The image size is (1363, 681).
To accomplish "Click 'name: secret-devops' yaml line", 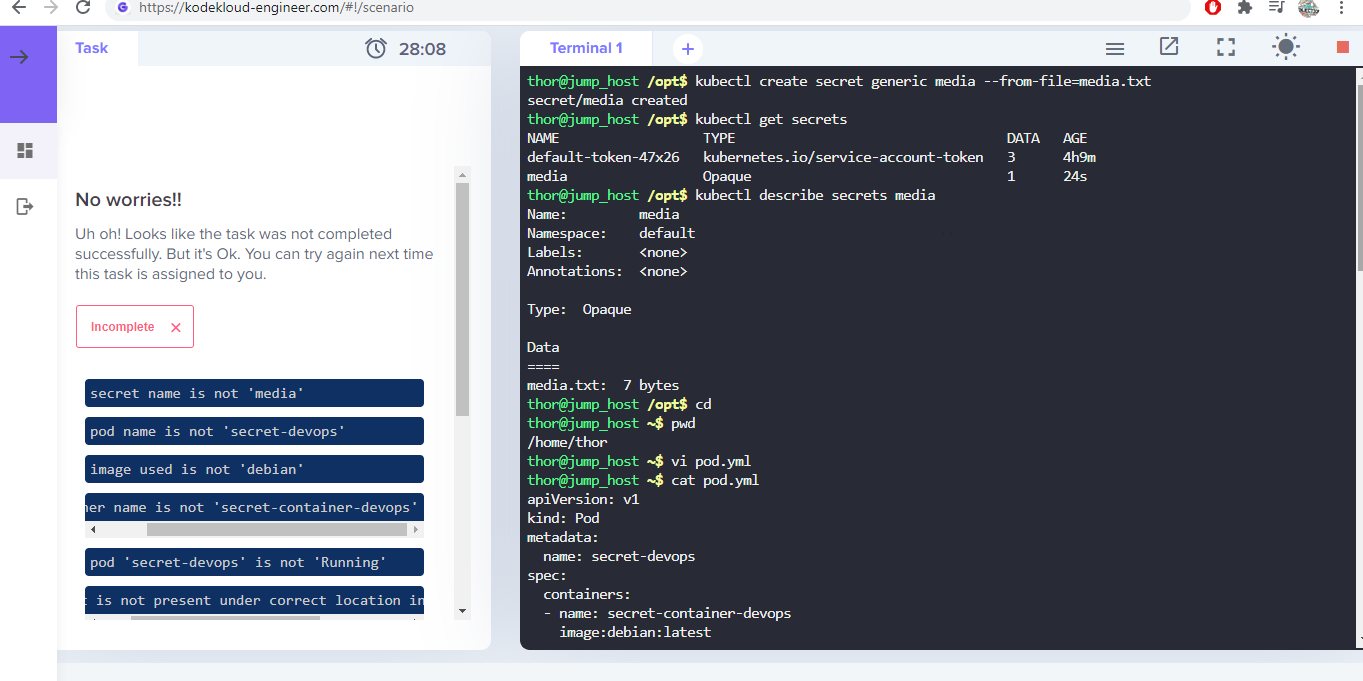I will 619,556.
